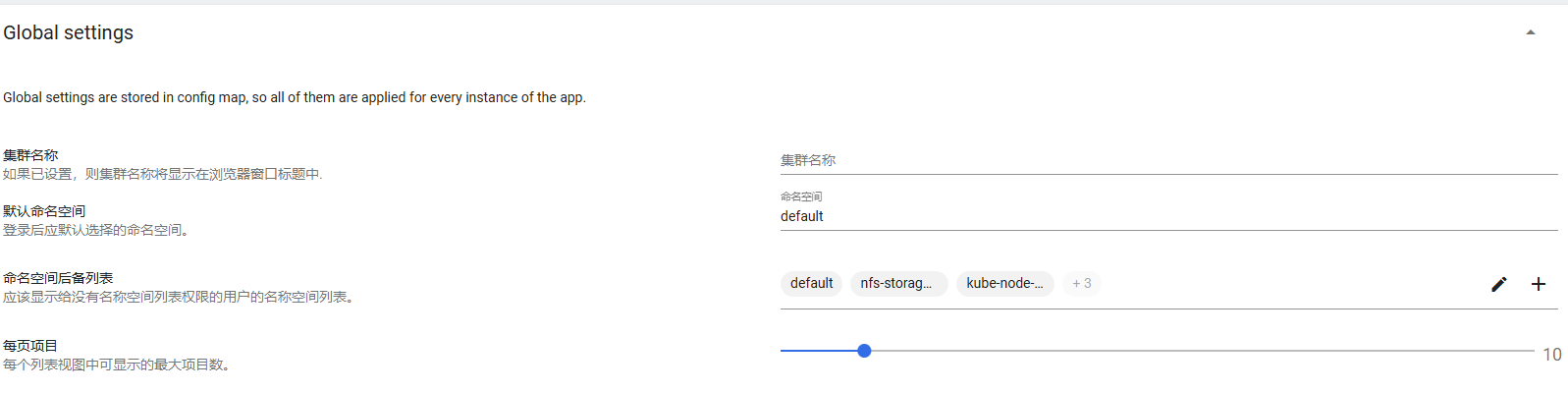Click the config map description sentence
1568x393 pixels.
click(x=295, y=97)
